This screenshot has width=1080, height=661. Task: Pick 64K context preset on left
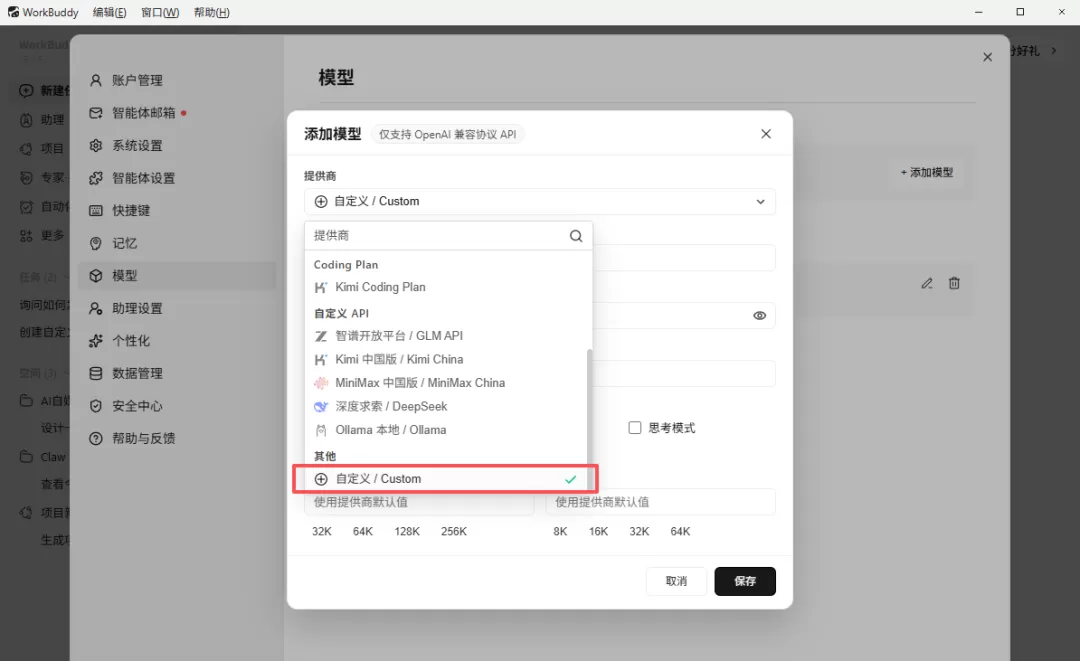tap(363, 532)
